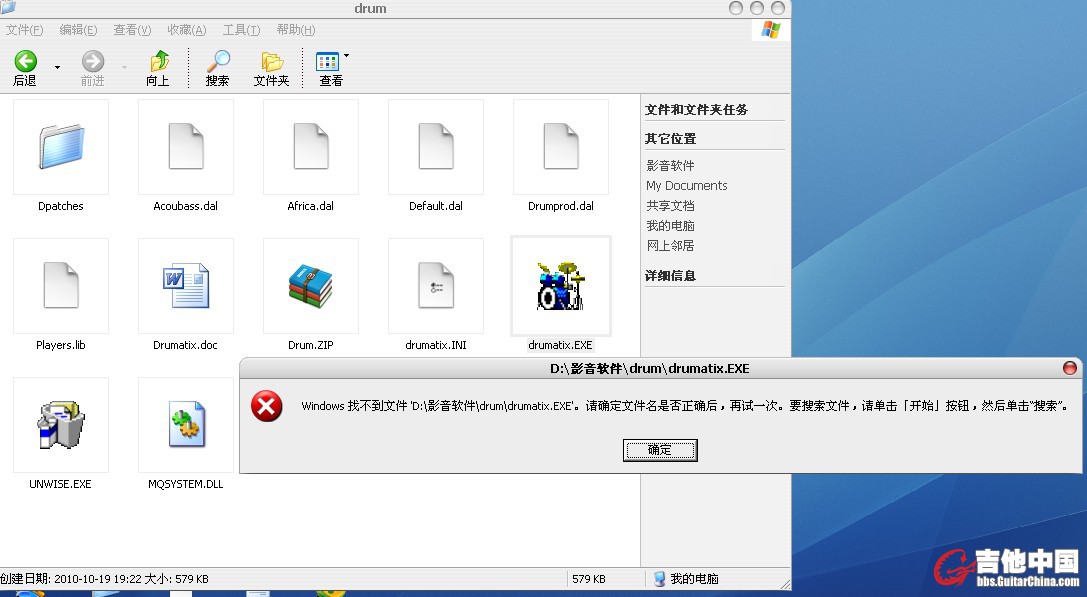Click the Views (查看) toolbar icon

(327, 62)
